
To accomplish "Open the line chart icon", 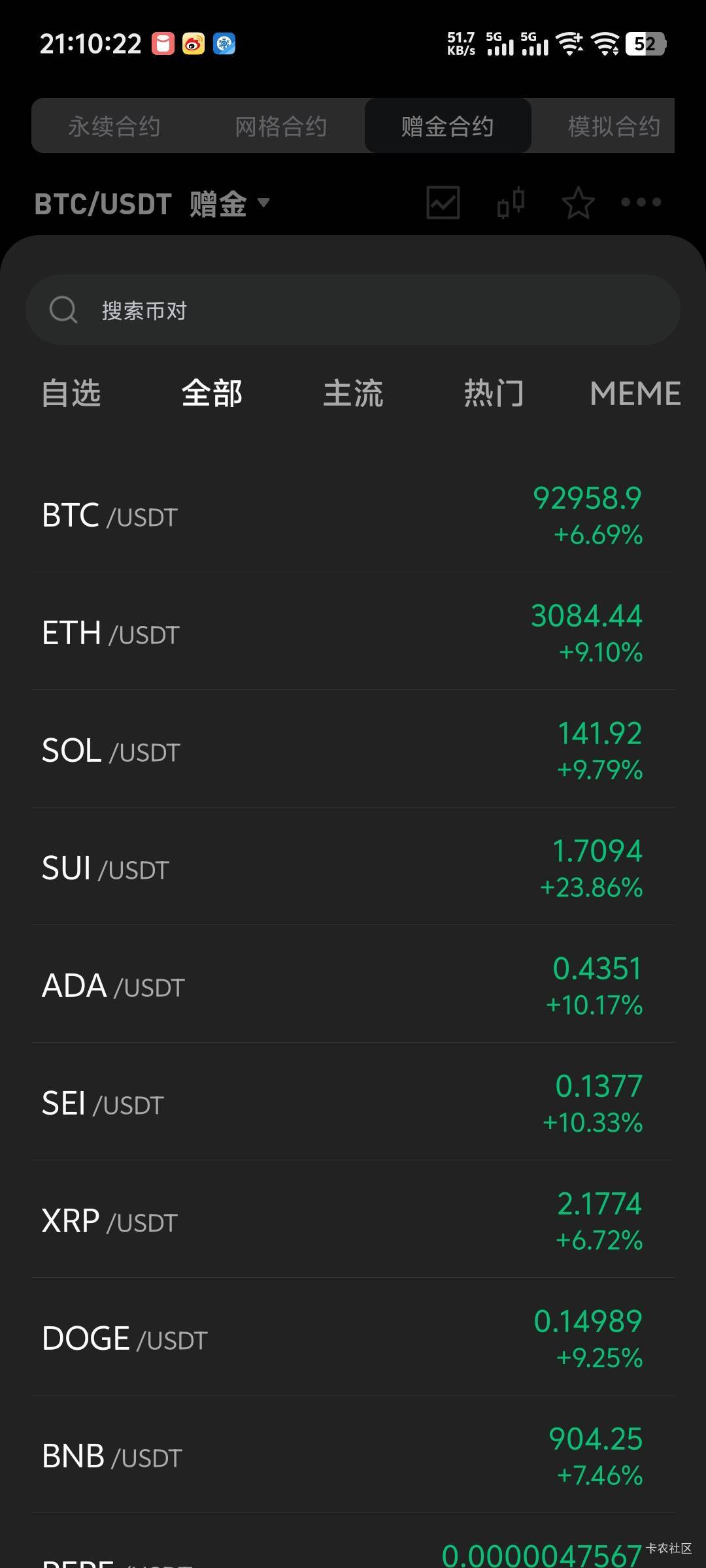I will (x=443, y=203).
